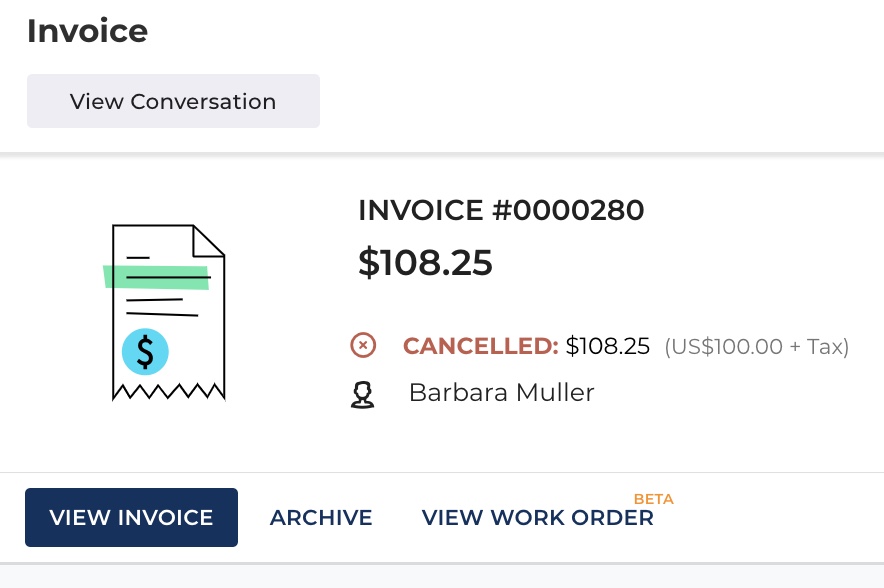This screenshot has width=884, height=588.
Task: Archive this invoice
Action: point(321,517)
